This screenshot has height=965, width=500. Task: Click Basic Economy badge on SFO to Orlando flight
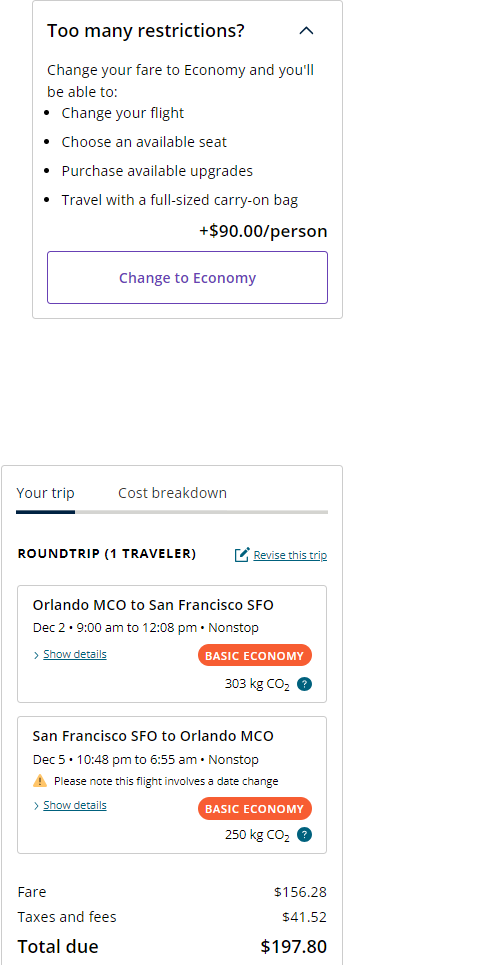(x=255, y=809)
